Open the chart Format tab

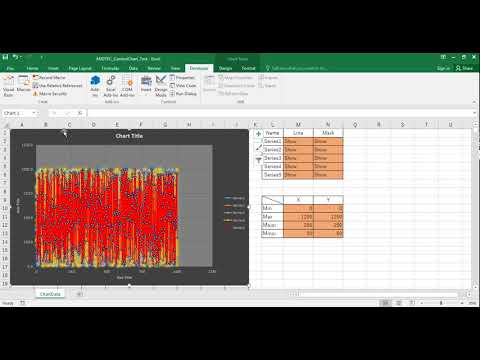pos(248,68)
